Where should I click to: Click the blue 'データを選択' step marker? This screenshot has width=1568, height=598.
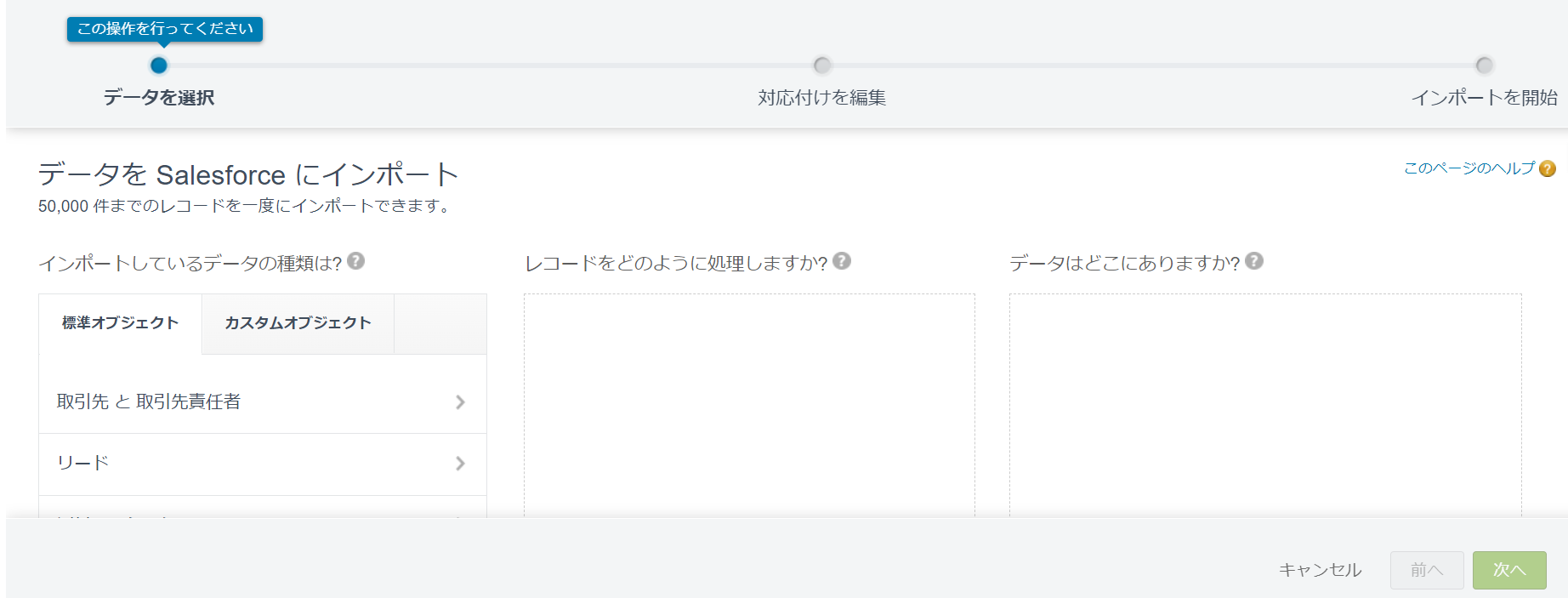159,65
